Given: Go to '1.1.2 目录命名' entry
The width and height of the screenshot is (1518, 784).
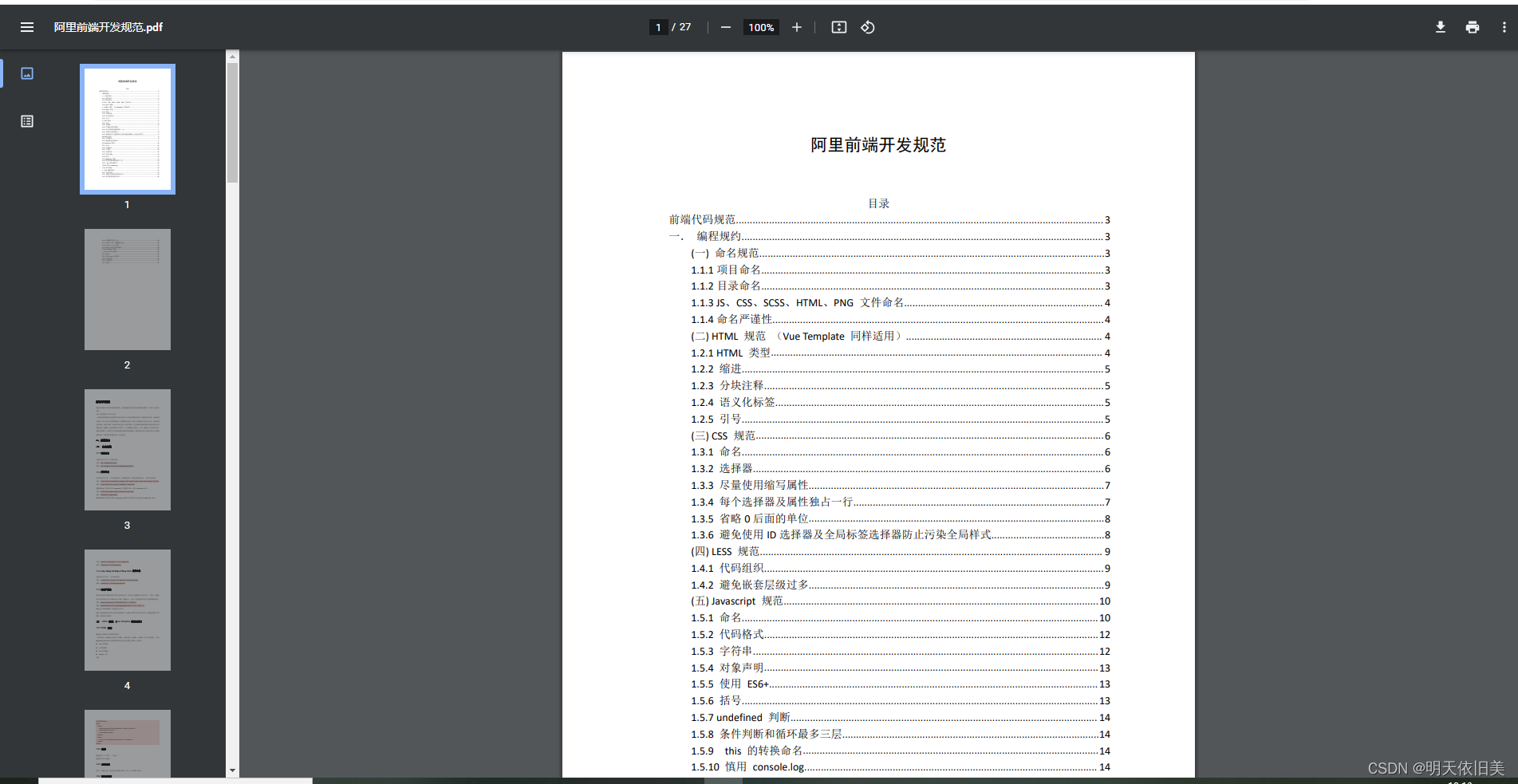Looking at the screenshot, I should pos(901,286).
